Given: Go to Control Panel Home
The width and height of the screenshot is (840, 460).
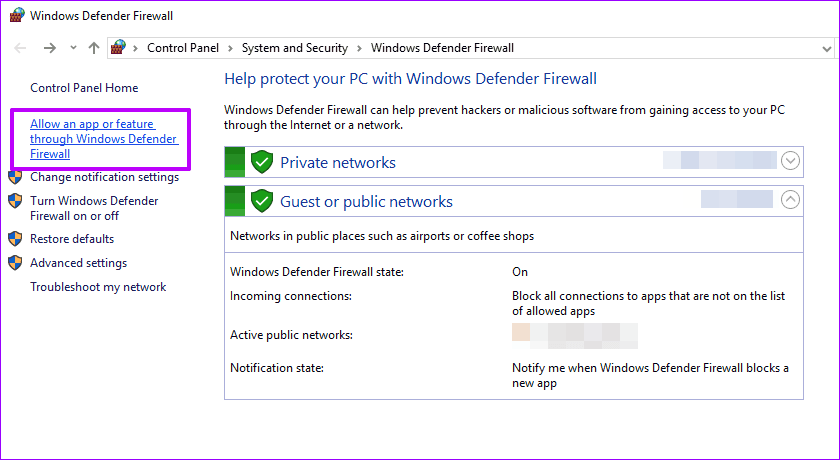Looking at the screenshot, I should point(84,88).
